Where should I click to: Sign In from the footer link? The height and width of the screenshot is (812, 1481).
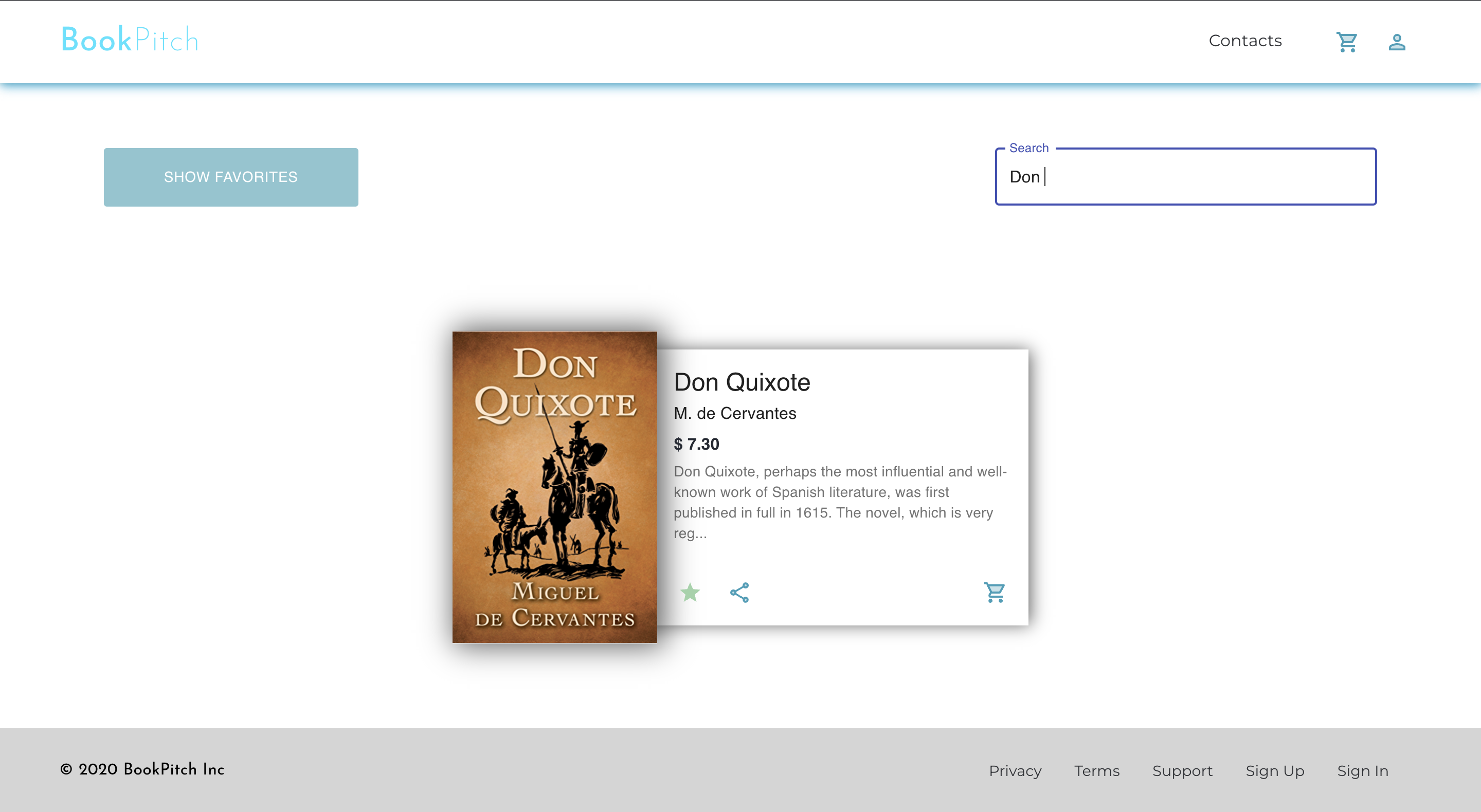(x=1362, y=770)
